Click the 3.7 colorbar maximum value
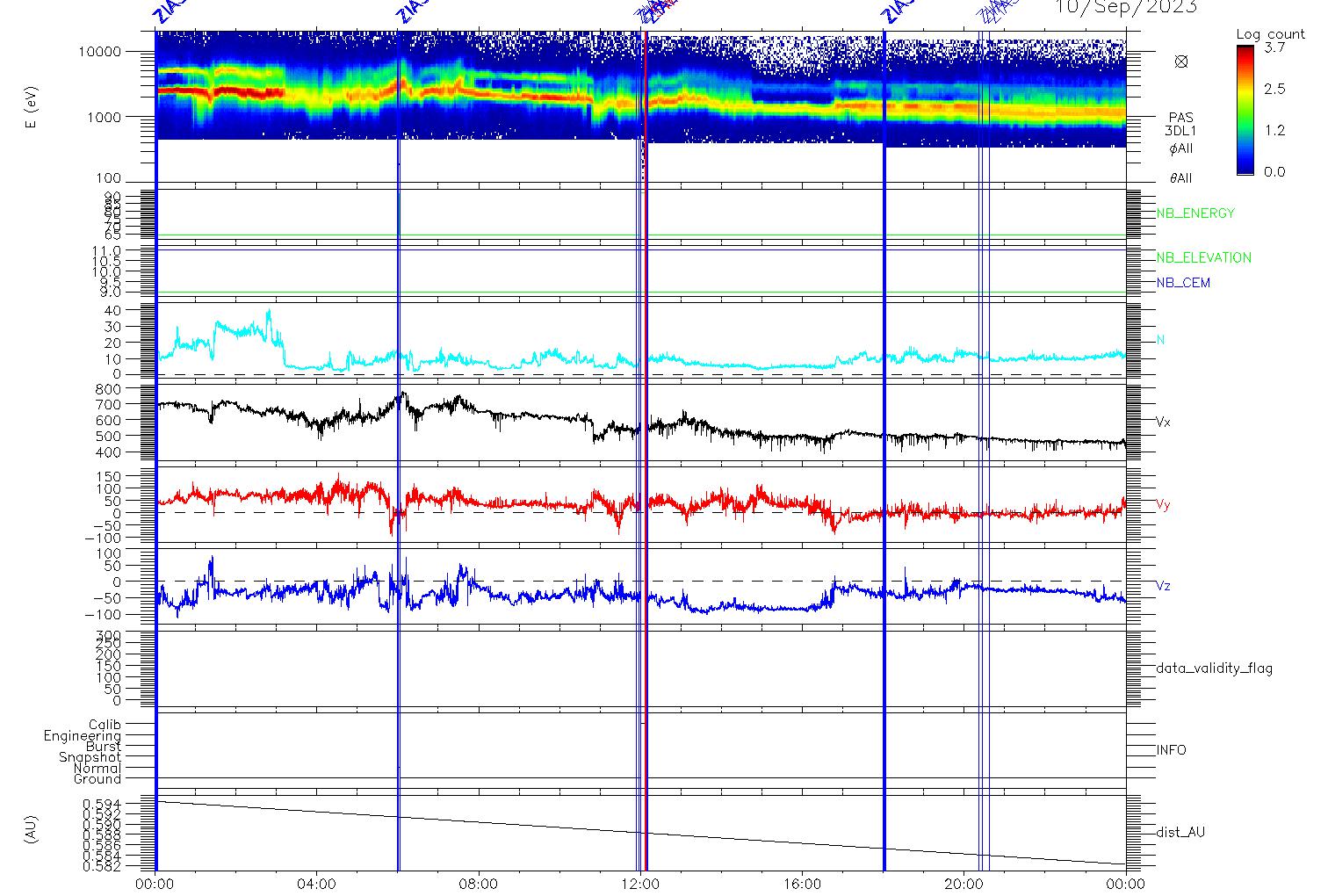 point(1274,48)
